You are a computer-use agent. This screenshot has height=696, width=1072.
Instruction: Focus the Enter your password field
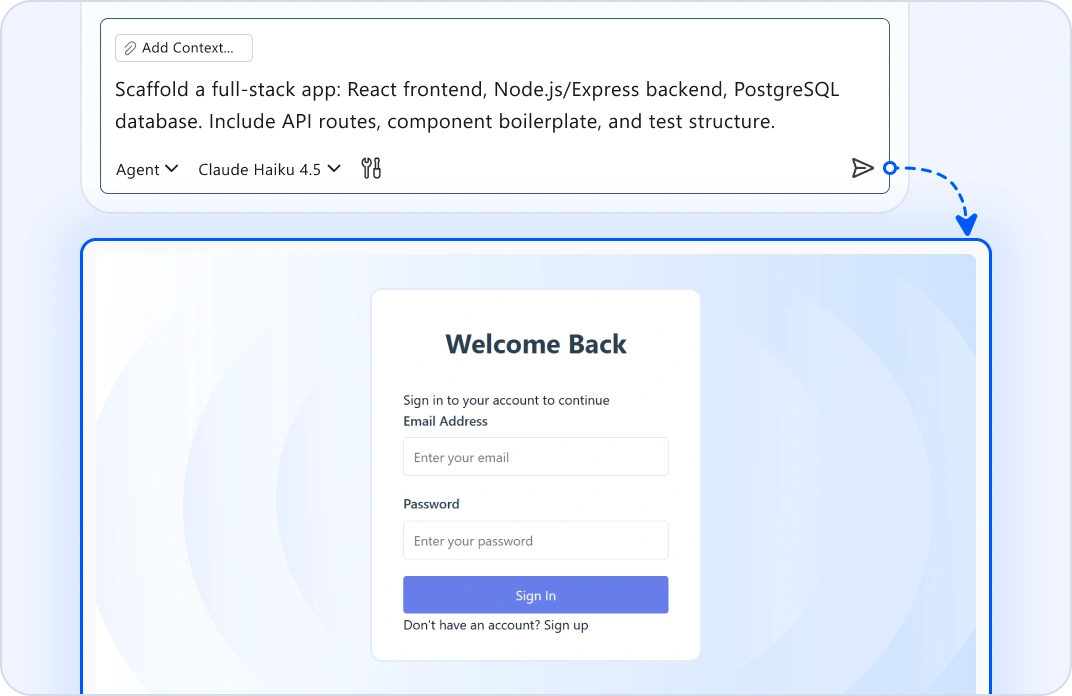tap(535, 540)
